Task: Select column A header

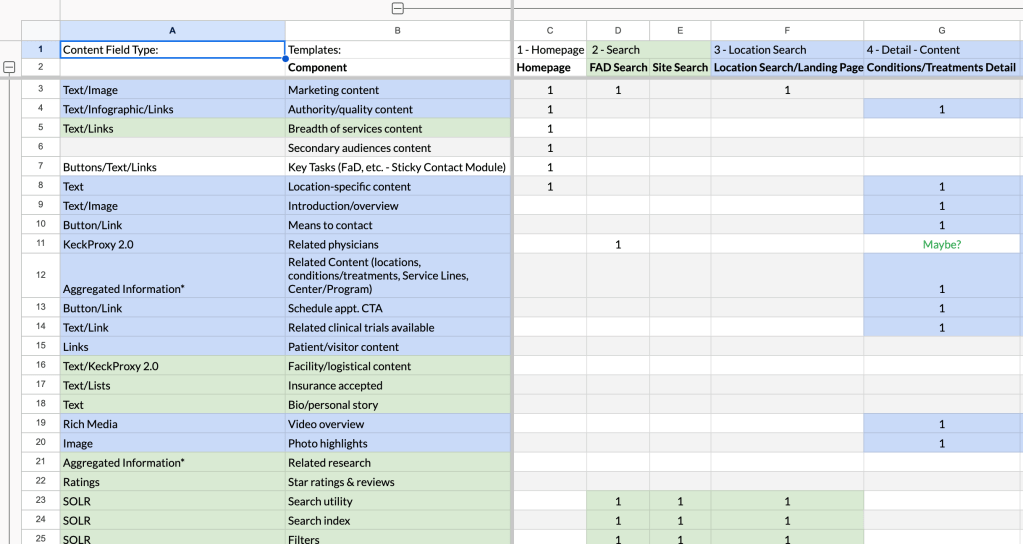Action: click(172, 30)
